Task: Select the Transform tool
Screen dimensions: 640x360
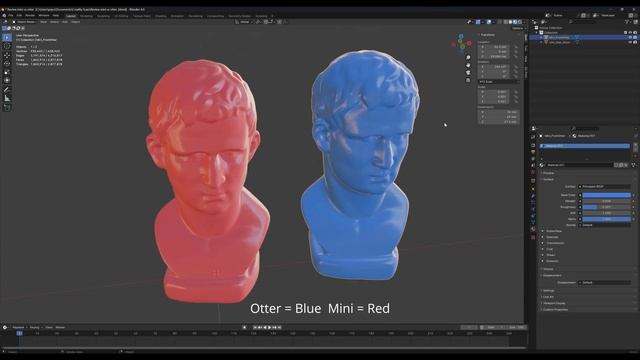Action: click(x=7, y=81)
